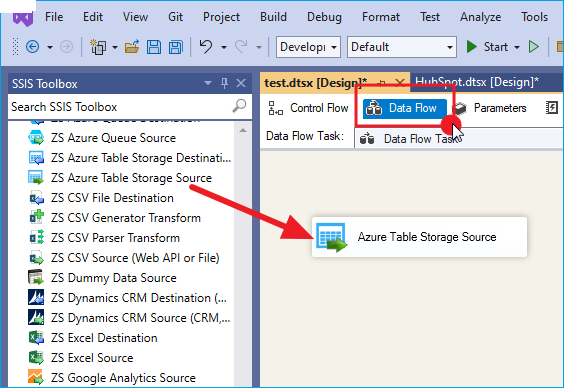Close the SSIS Toolbox panel
Viewport: 564px width, 388px height.
(x=241, y=83)
